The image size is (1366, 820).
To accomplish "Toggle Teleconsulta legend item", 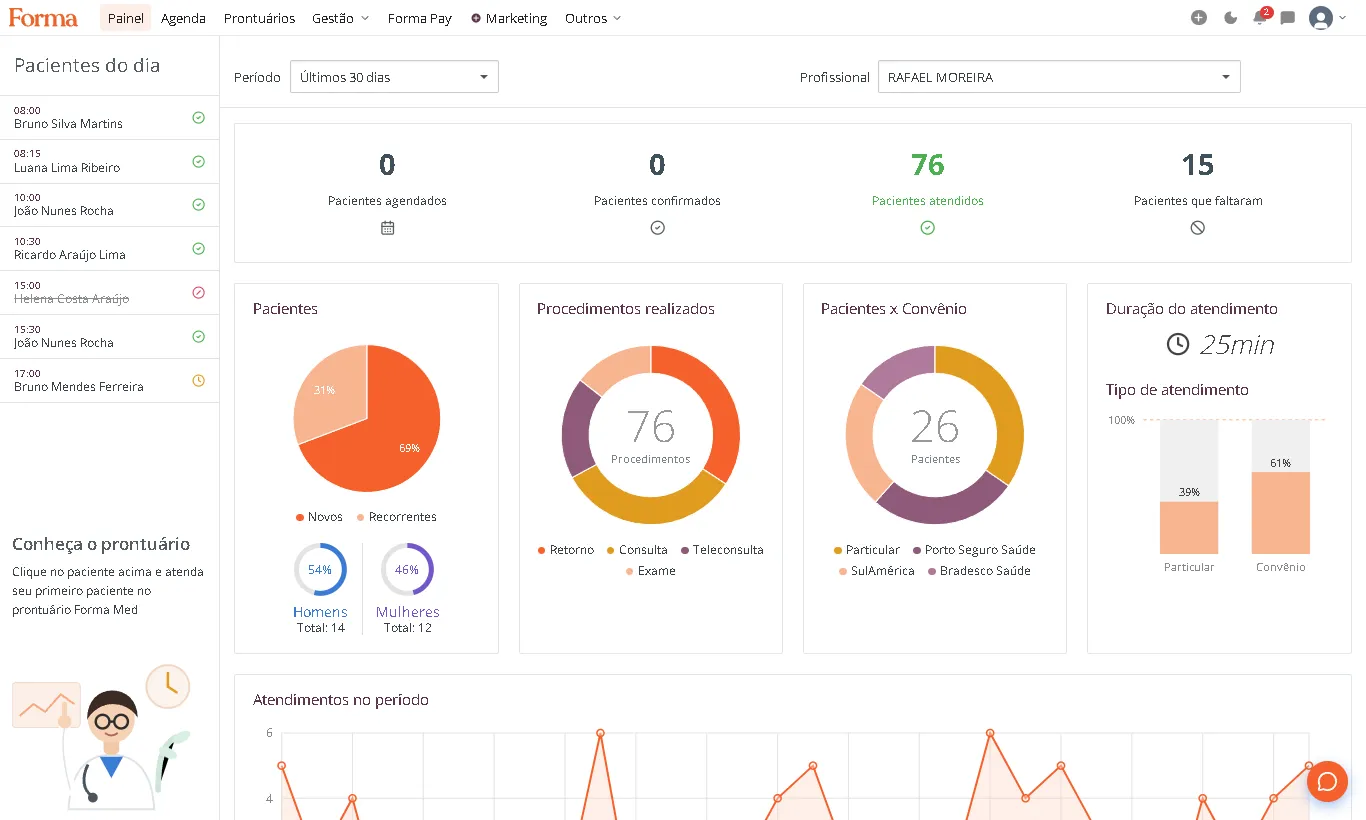I will click(x=722, y=550).
